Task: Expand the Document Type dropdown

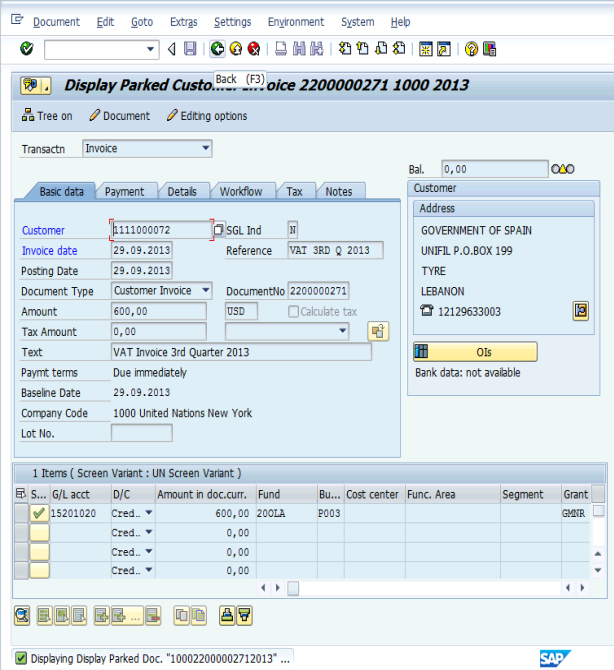Action: pyautogui.click(x=206, y=291)
